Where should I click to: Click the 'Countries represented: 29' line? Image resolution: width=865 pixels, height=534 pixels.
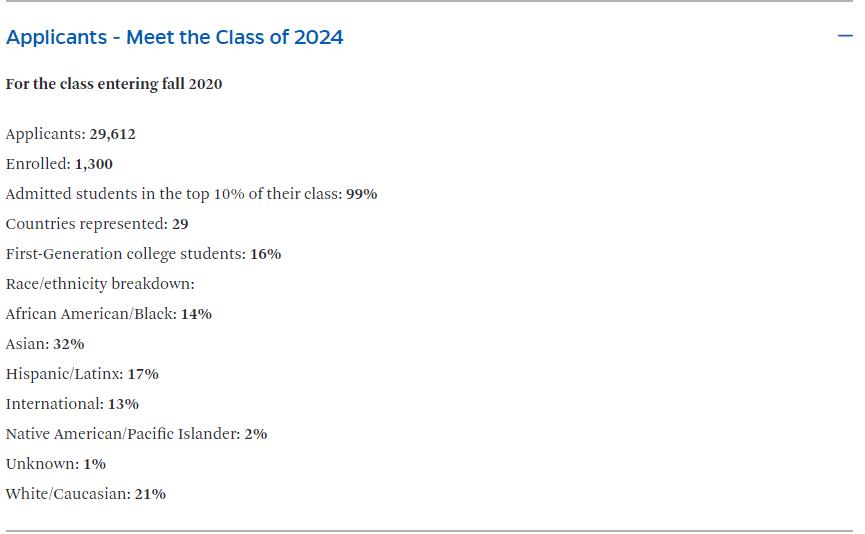[97, 224]
